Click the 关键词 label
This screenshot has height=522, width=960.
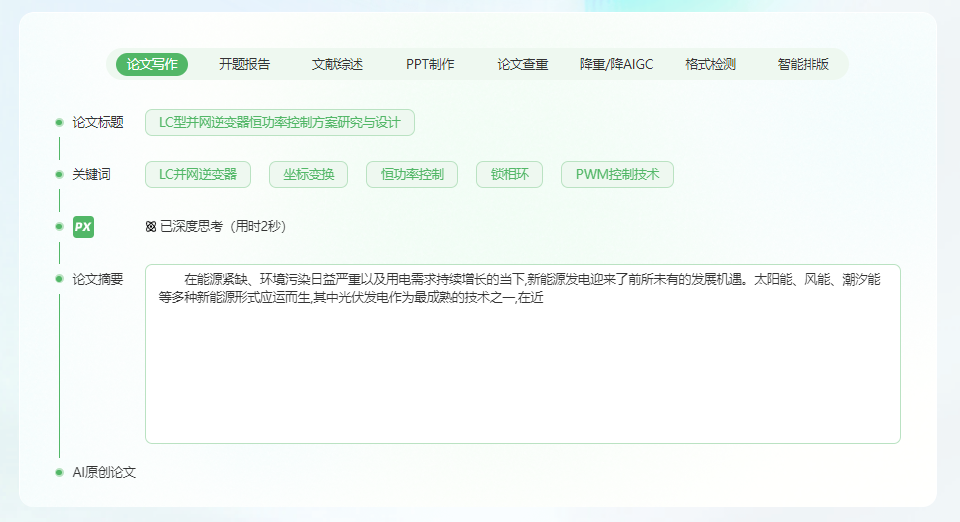click(x=91, y=174)
